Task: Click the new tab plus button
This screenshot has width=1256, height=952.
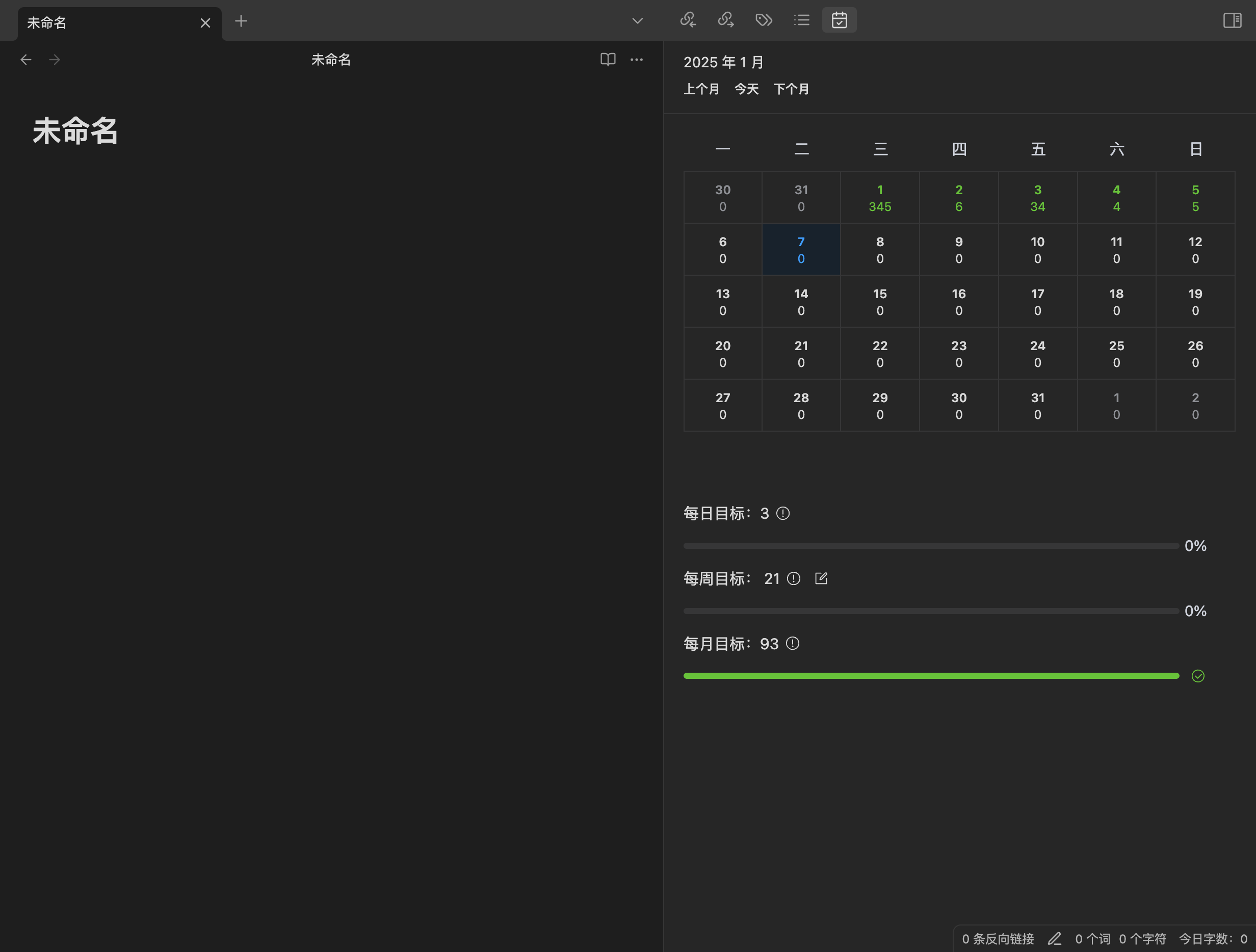Action: click(241, 21)
